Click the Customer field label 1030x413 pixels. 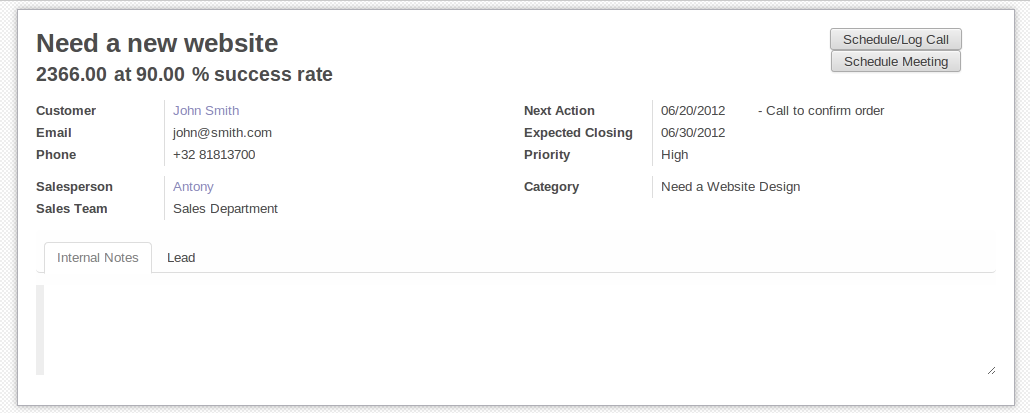(66, 111)
